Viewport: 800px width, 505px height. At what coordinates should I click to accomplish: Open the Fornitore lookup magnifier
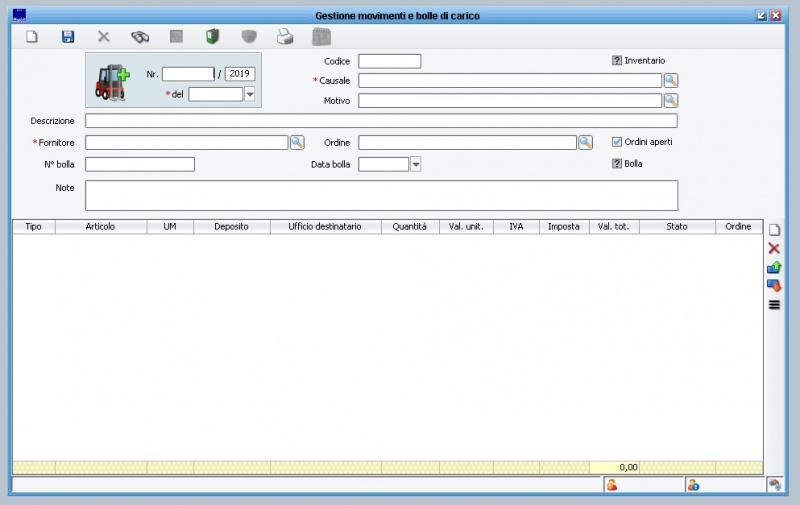click(297, 142)
